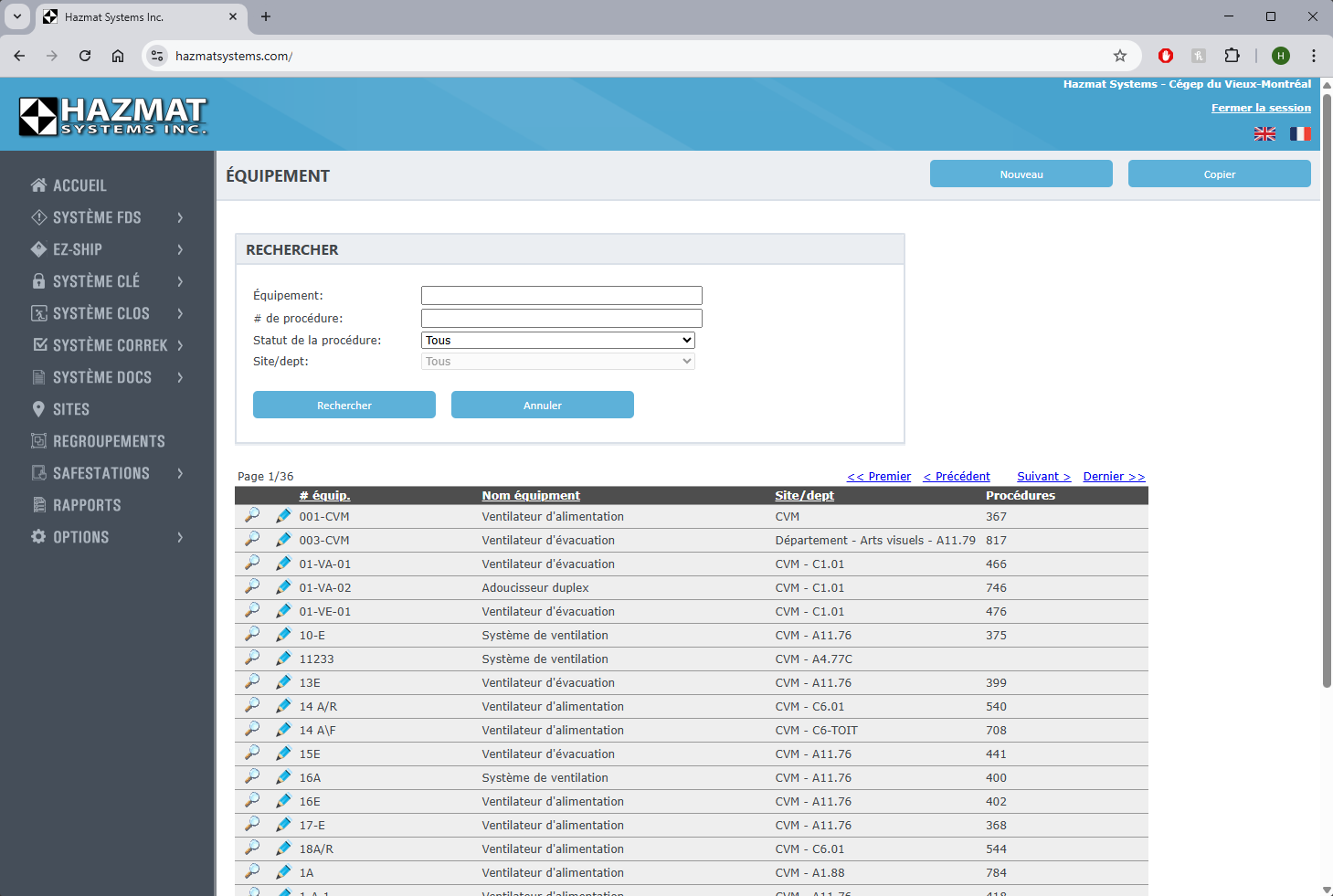The width and height of the screenshot is (1333, 896).
Task: Sort the table by Nom équipment header
Action: [x=531, y=496]
